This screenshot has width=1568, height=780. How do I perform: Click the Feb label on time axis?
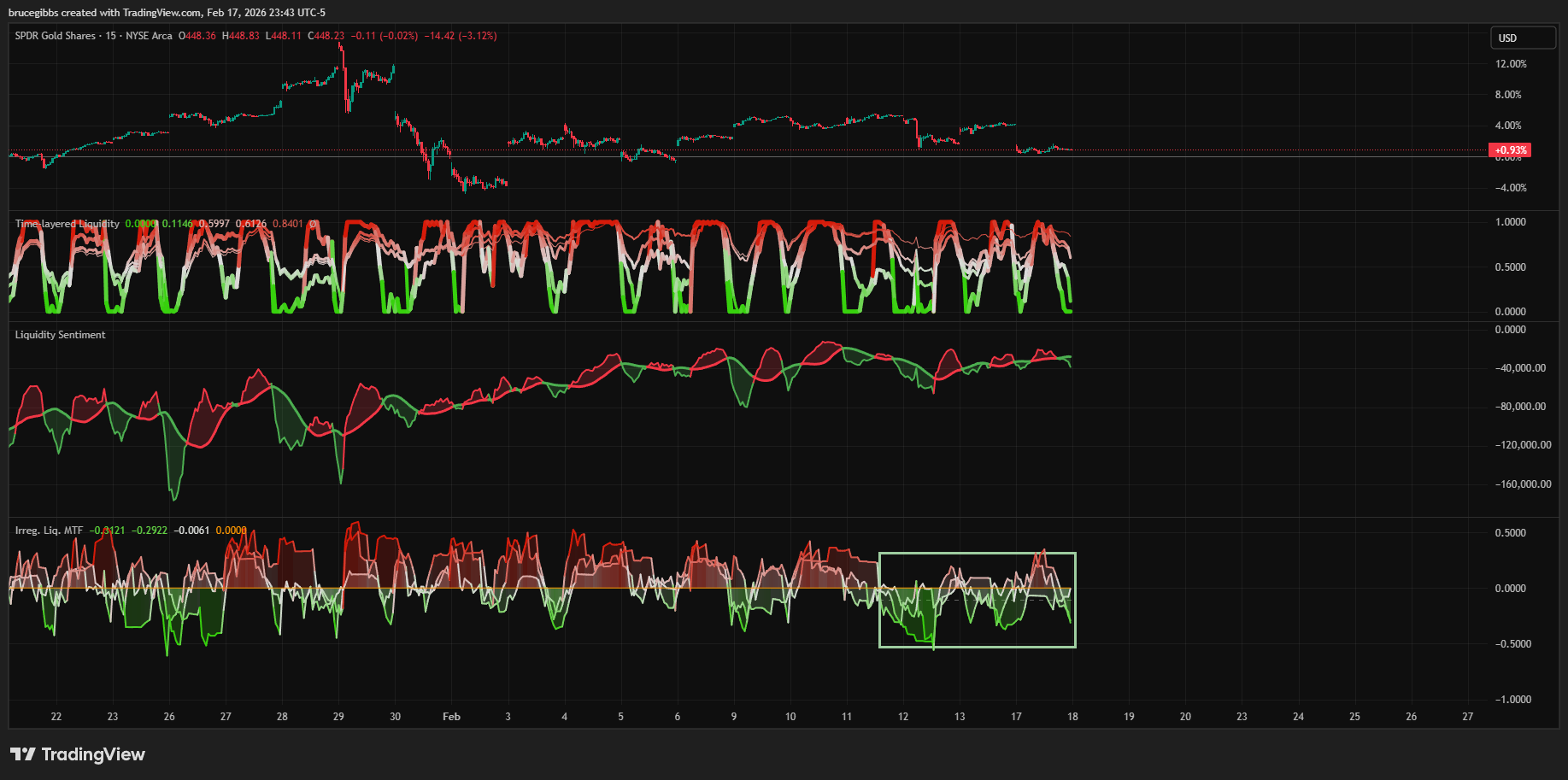pos(451,717)
